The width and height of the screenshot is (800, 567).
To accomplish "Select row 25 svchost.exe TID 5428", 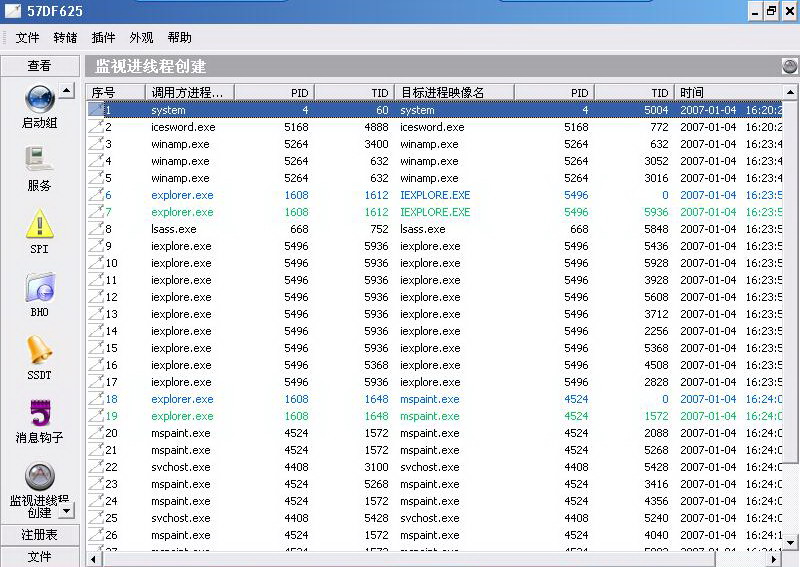I will [434, 518].
